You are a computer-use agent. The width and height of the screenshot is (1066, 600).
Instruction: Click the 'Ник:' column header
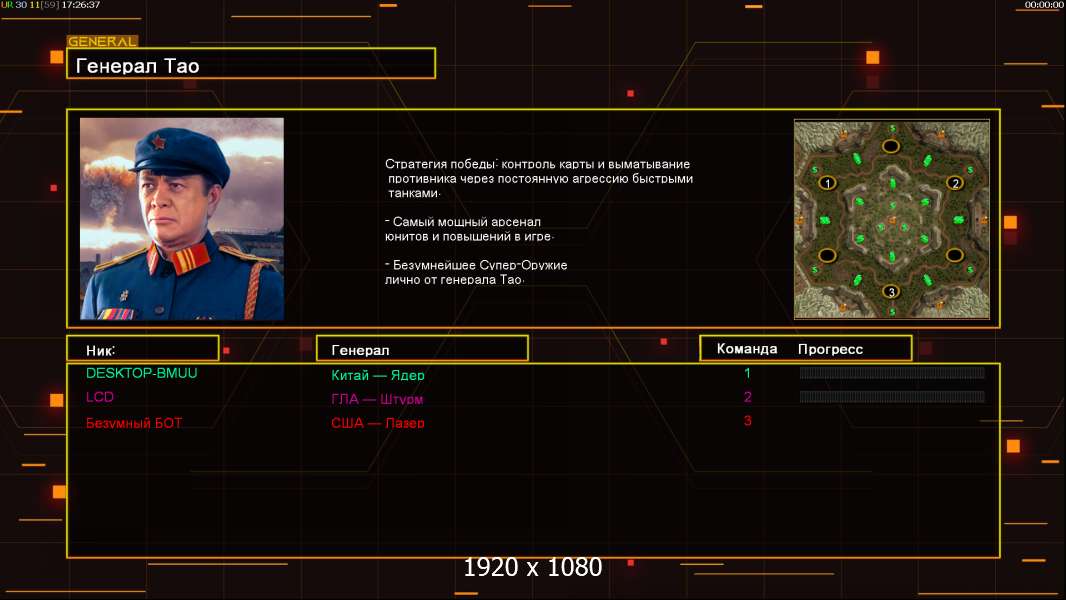143,349
